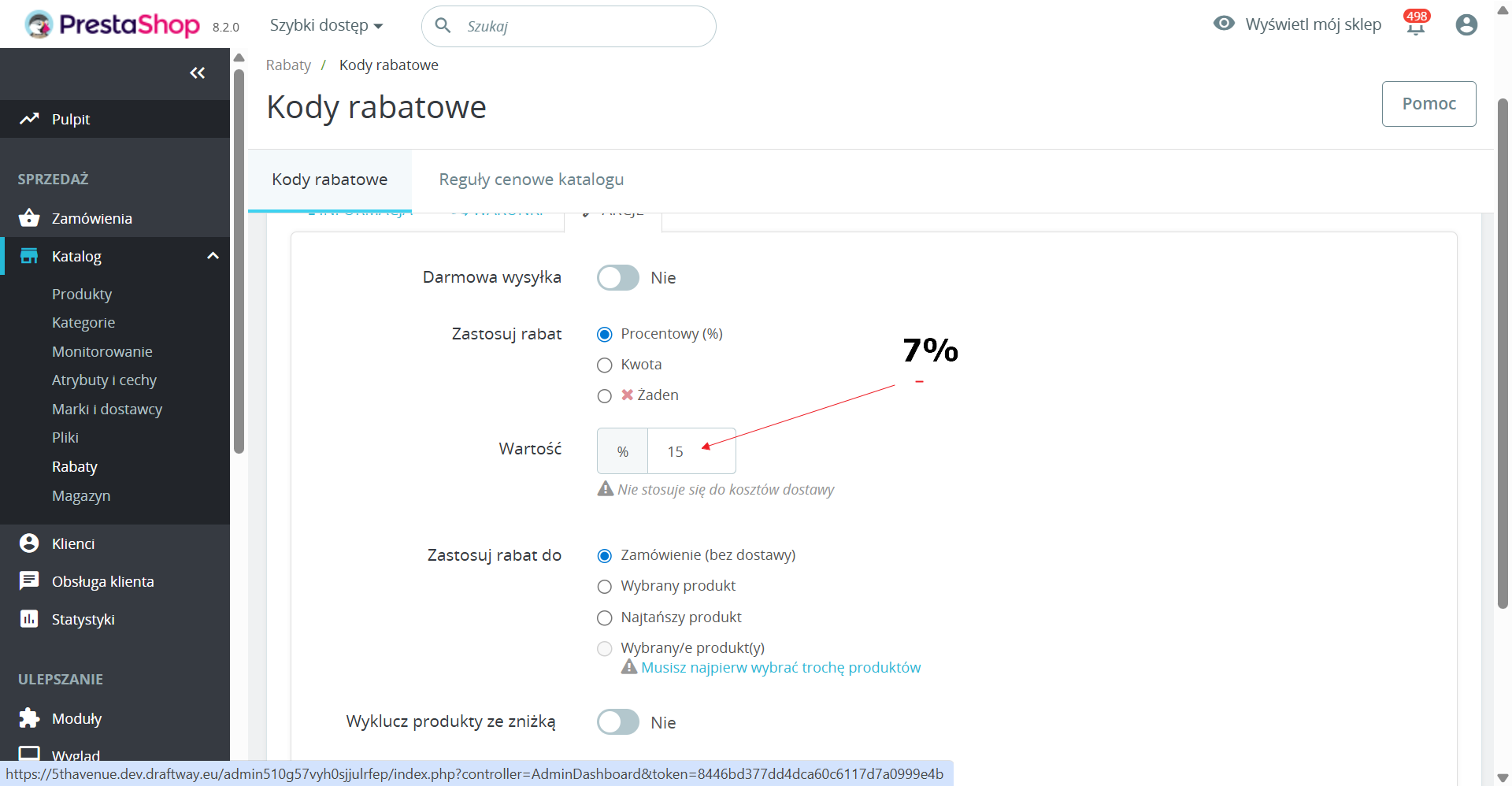Click the Statystyki chart icon

coord(29,619)
